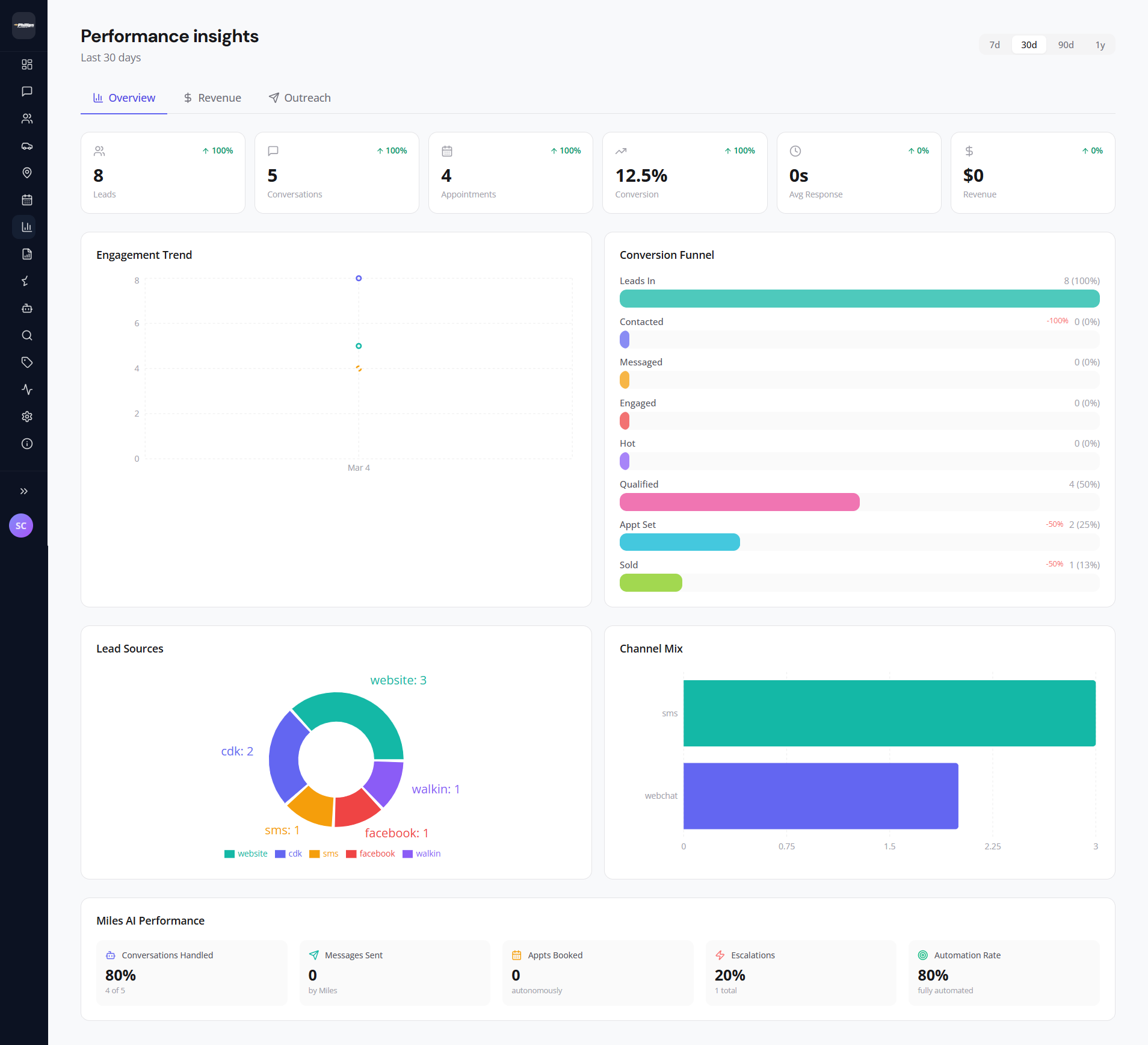Click the half-star sidebar icon
The width and height of the screenshot is (1148, 1045).
point(26,281)
